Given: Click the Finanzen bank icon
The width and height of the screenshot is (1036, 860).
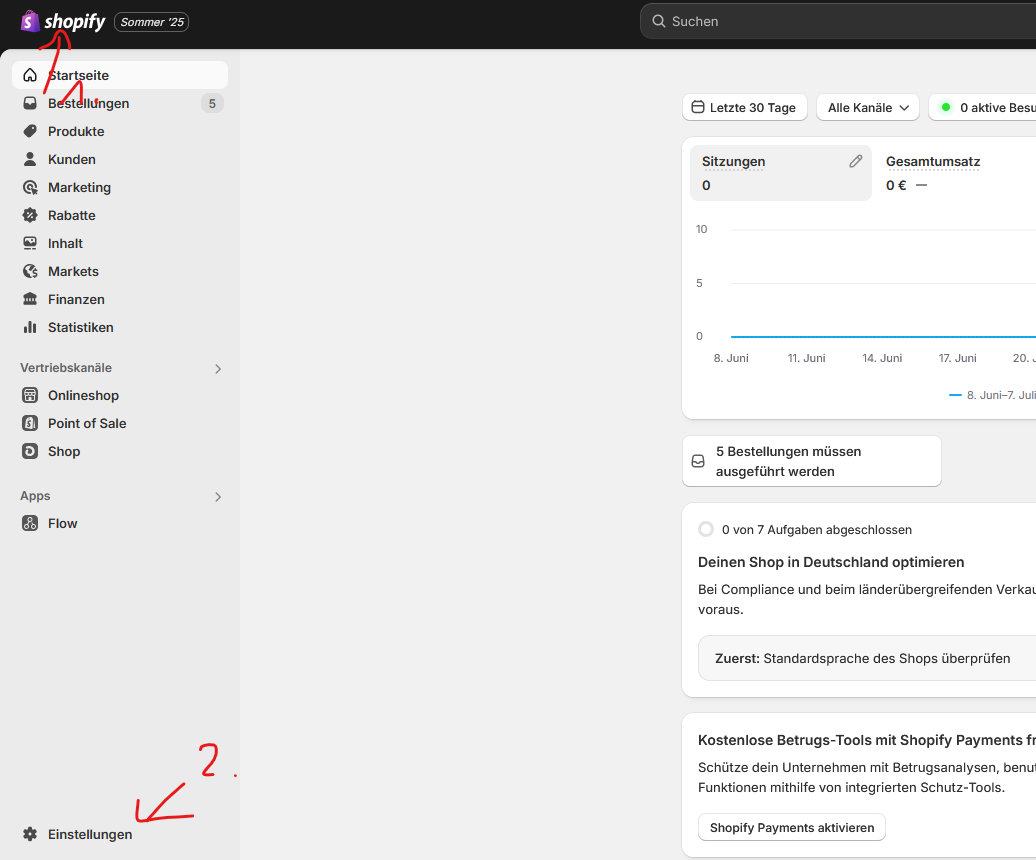Looking at the screenshot, I should (30, 299).
